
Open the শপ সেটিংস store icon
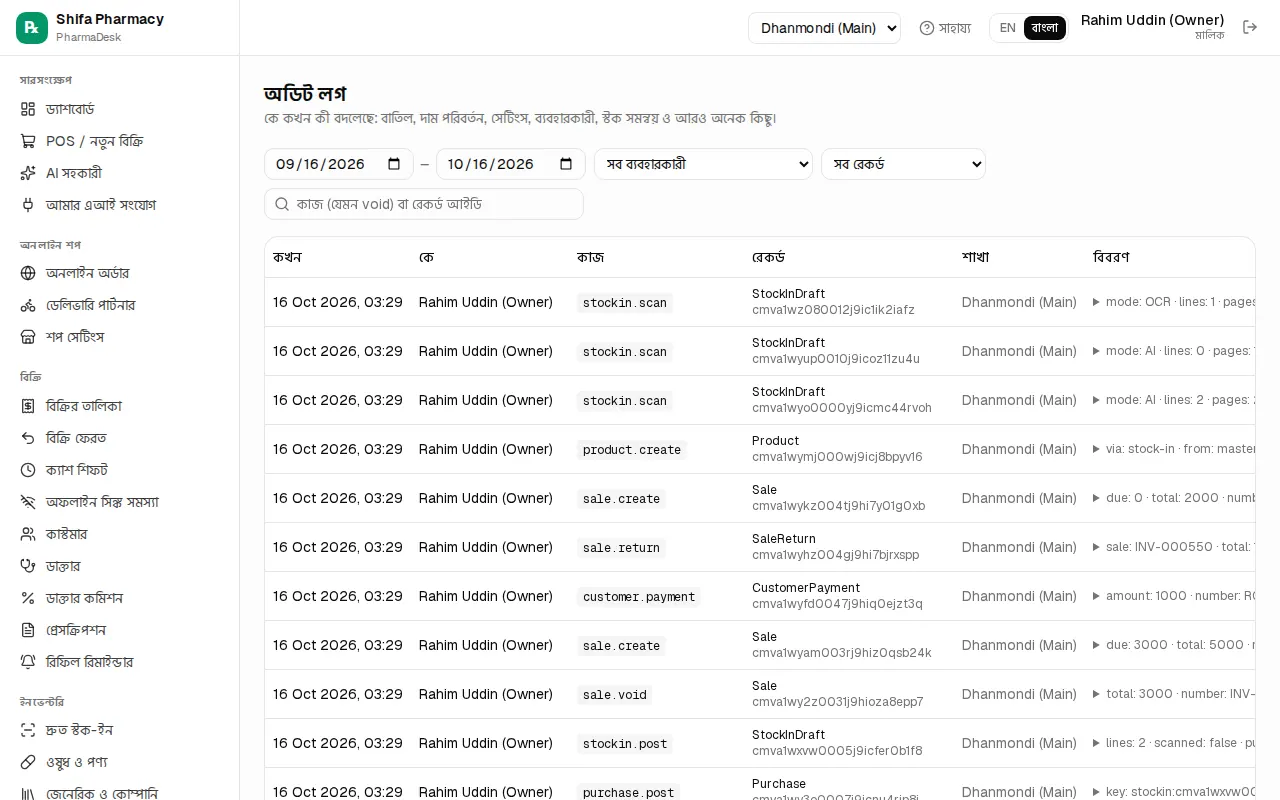pos(28,337)
